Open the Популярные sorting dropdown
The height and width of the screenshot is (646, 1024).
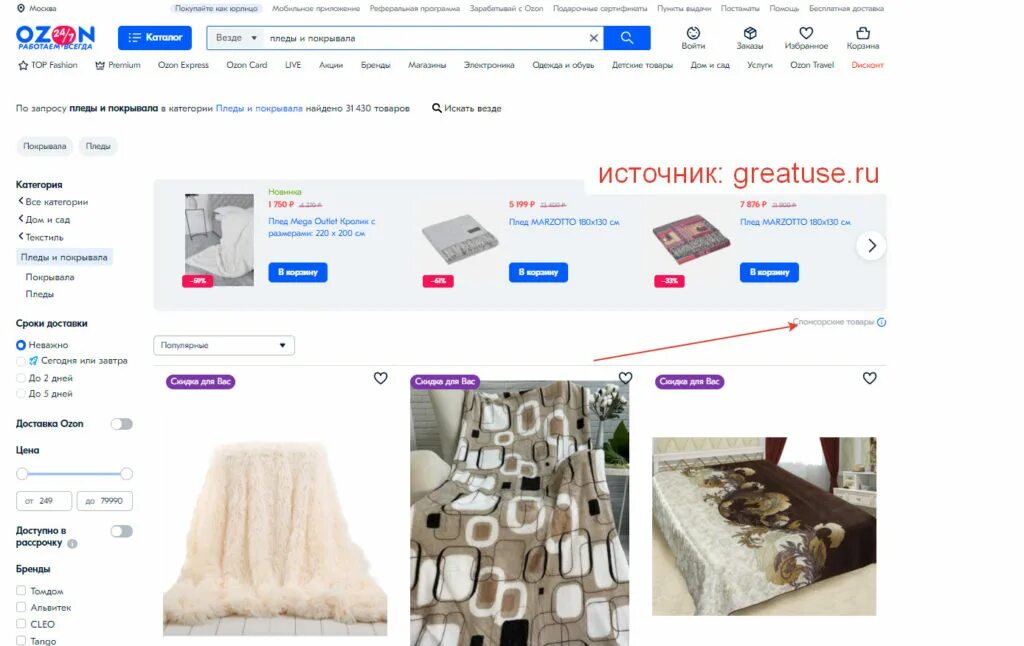(x=224, y=346)
